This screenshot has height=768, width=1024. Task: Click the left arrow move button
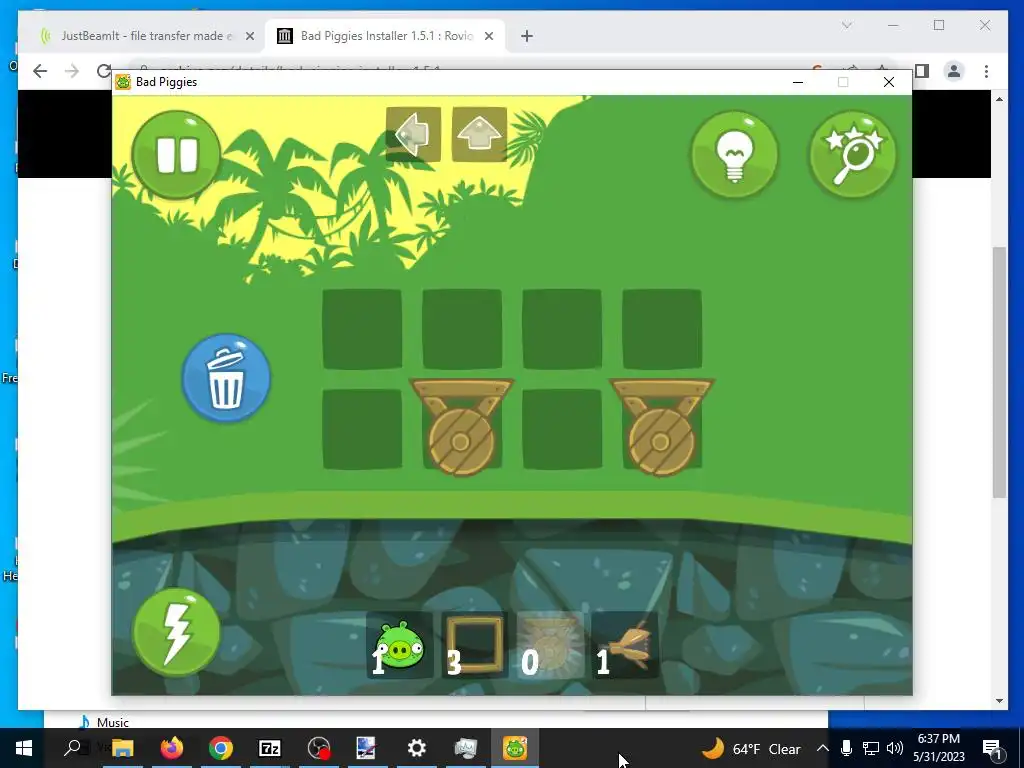point(413,134)
